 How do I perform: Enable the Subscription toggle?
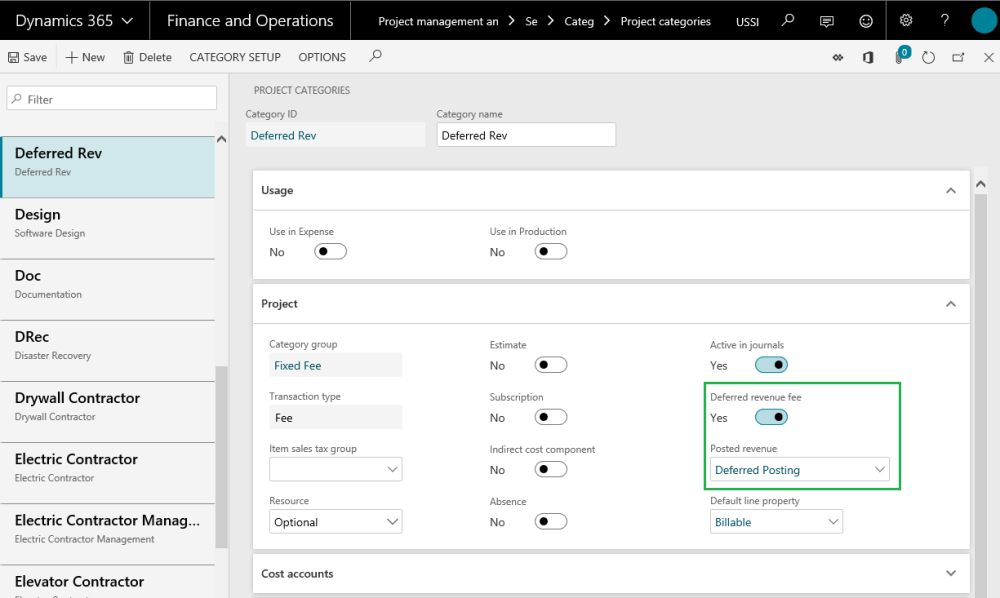tap(550, 417)
